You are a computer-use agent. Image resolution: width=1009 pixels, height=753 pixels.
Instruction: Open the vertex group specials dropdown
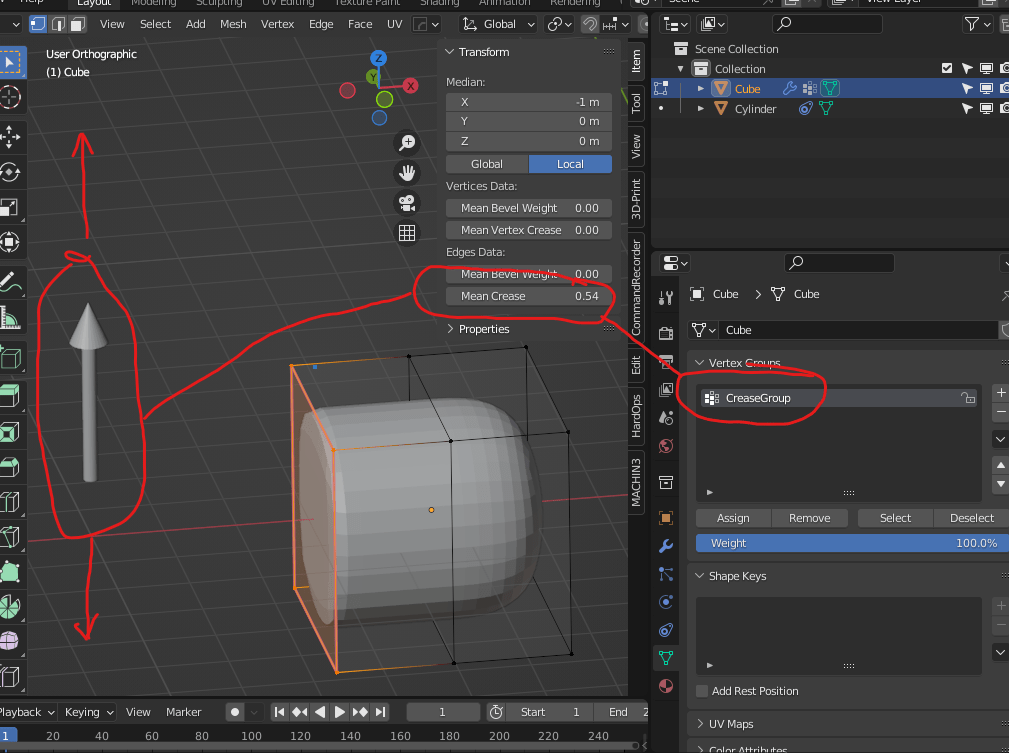click(x=999, y=438)
